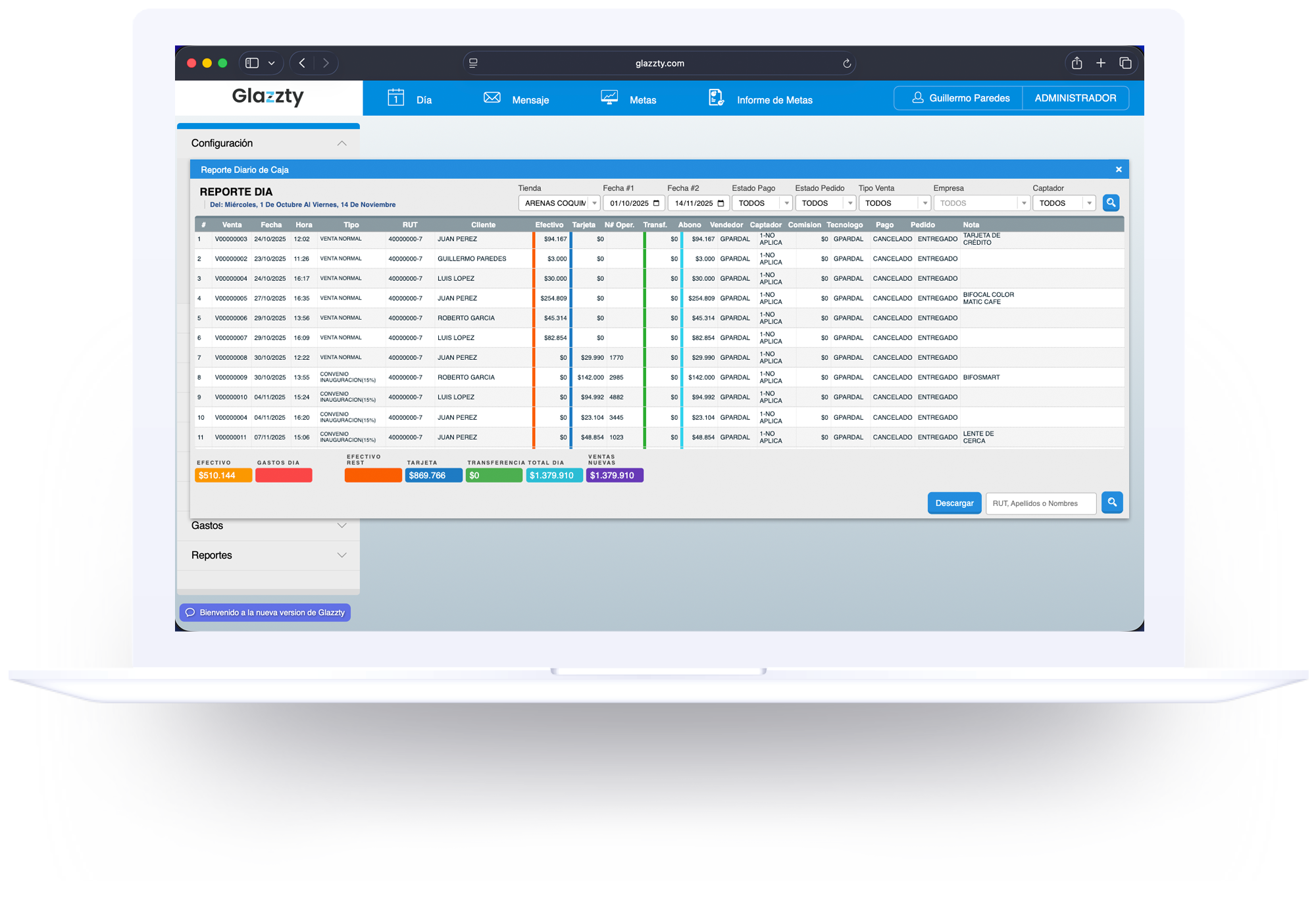The height and width of the screenshot is (921, 1316).
Task: Open the Día navigation item
Action: click(x=424, y=99)
